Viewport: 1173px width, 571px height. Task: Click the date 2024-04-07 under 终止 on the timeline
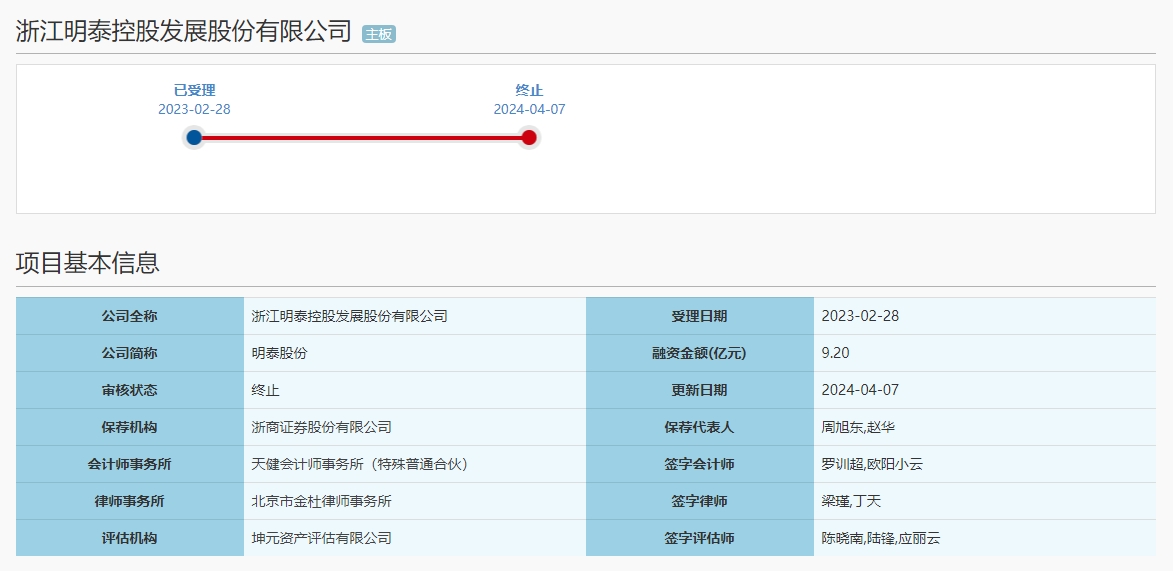529,109
